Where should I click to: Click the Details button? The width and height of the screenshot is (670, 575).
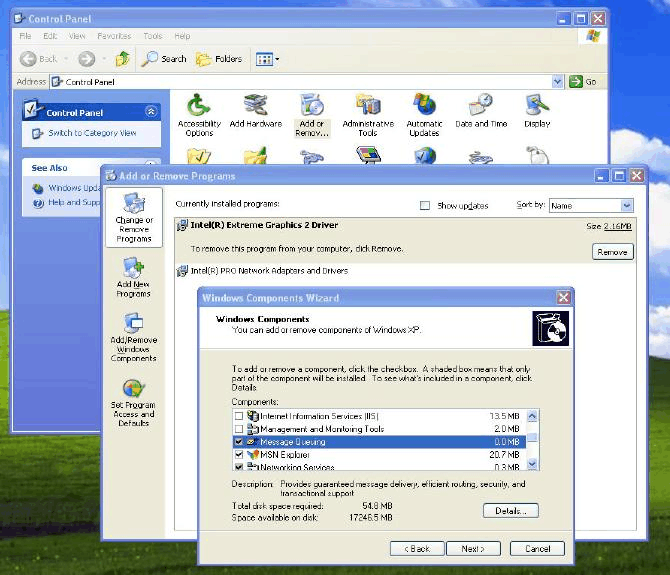[510, 511]
